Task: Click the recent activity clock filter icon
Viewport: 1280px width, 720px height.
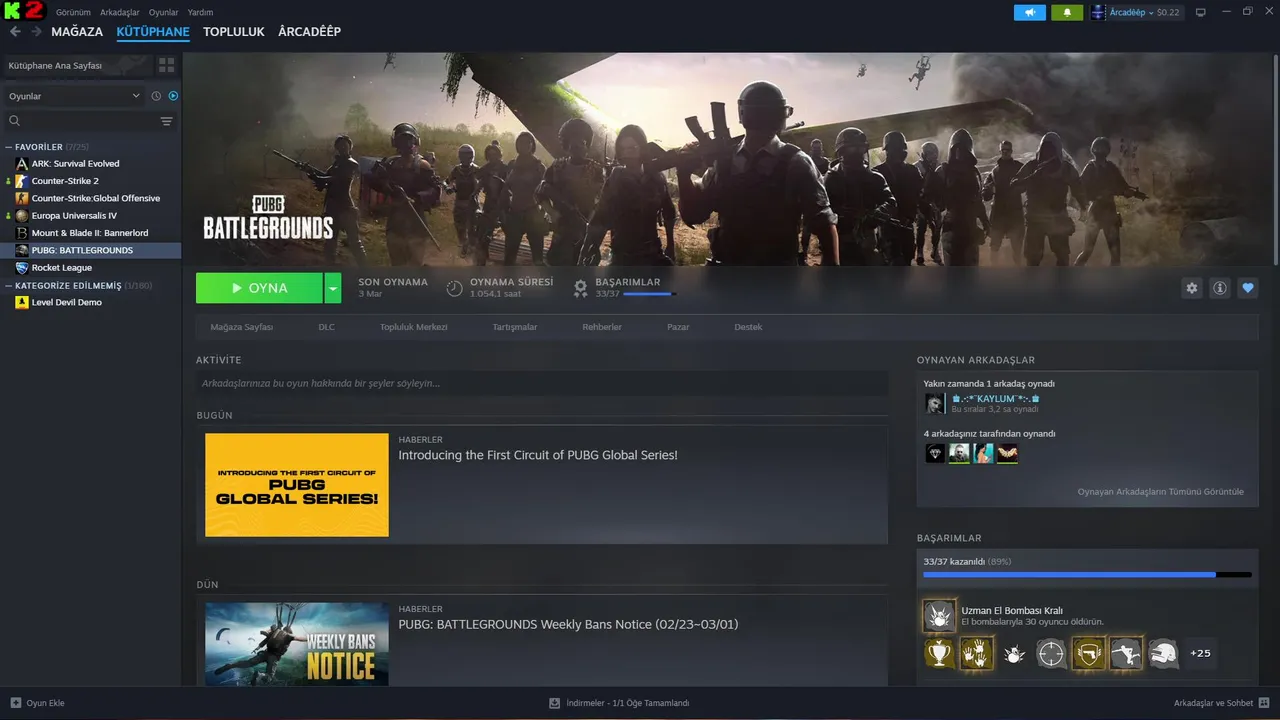Action: coord(156,96)
